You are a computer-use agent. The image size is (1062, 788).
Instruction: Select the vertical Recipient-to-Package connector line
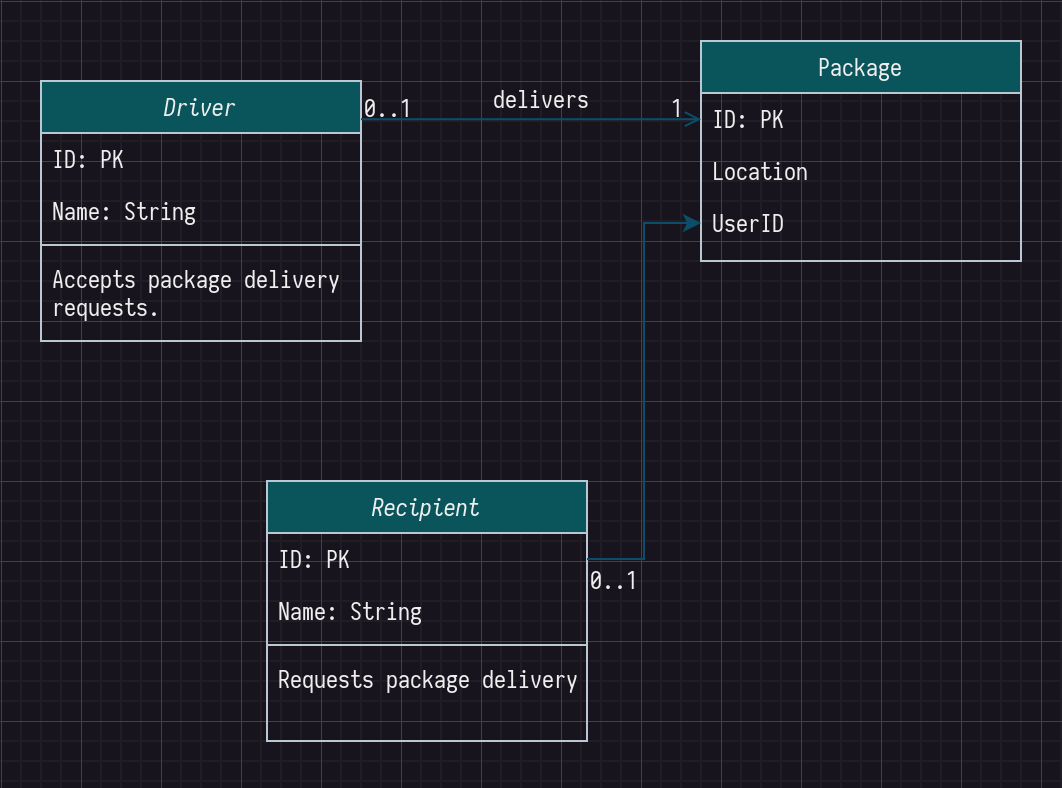643,391
